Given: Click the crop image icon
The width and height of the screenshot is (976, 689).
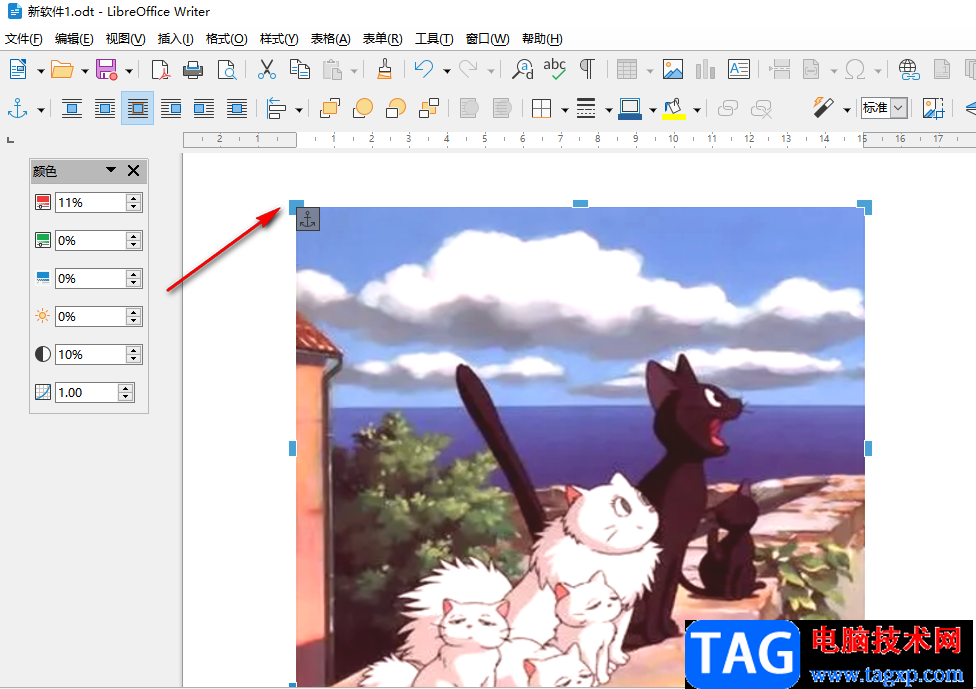Looking at the screenshot, I should [x=933, y=109].
